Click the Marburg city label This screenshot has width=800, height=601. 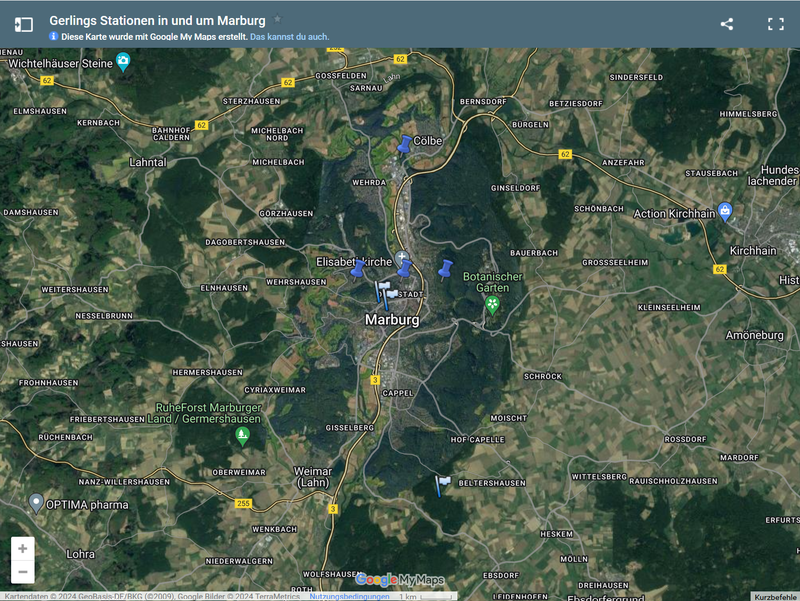tap(392, 320)
